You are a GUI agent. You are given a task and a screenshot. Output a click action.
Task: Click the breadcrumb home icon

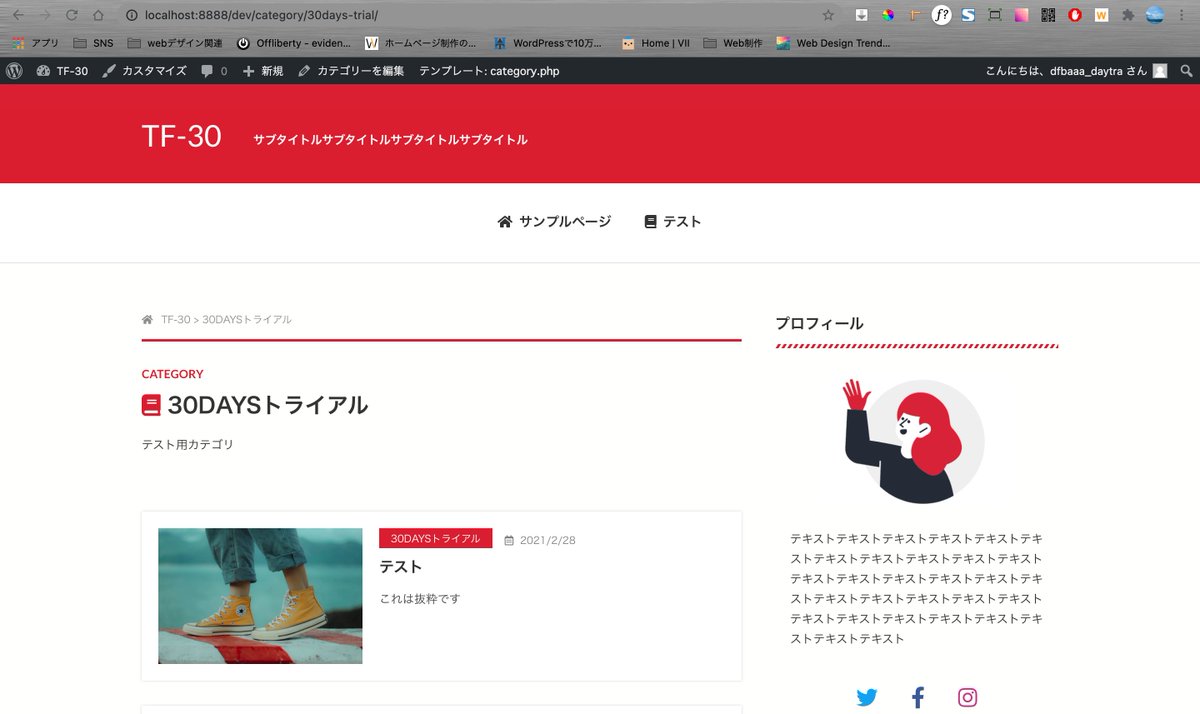click(147, 320)
